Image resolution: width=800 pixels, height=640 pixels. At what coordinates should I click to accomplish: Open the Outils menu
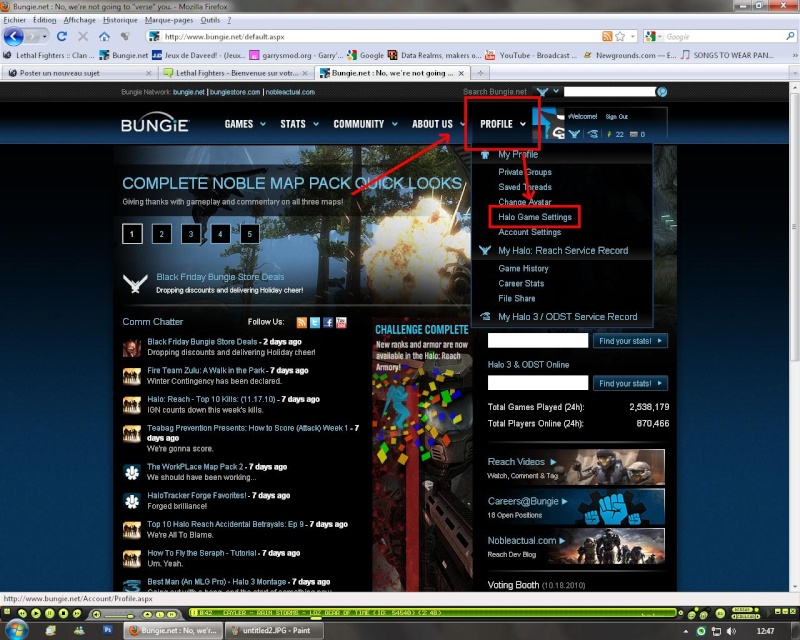(x=210, y=20)
